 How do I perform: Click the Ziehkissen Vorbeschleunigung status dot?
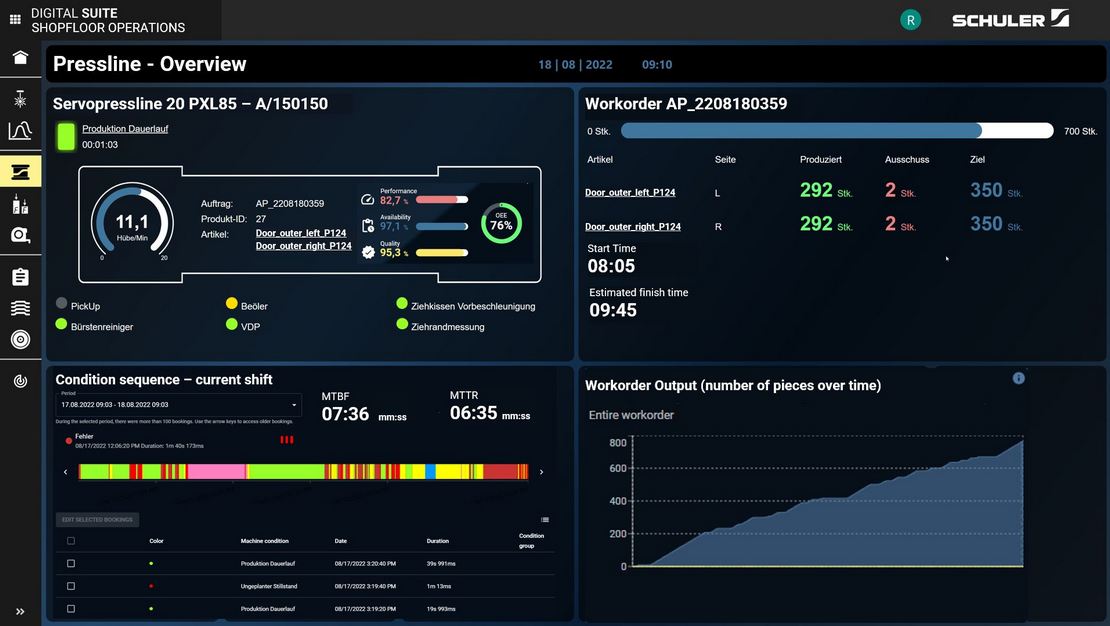point(402,303)
